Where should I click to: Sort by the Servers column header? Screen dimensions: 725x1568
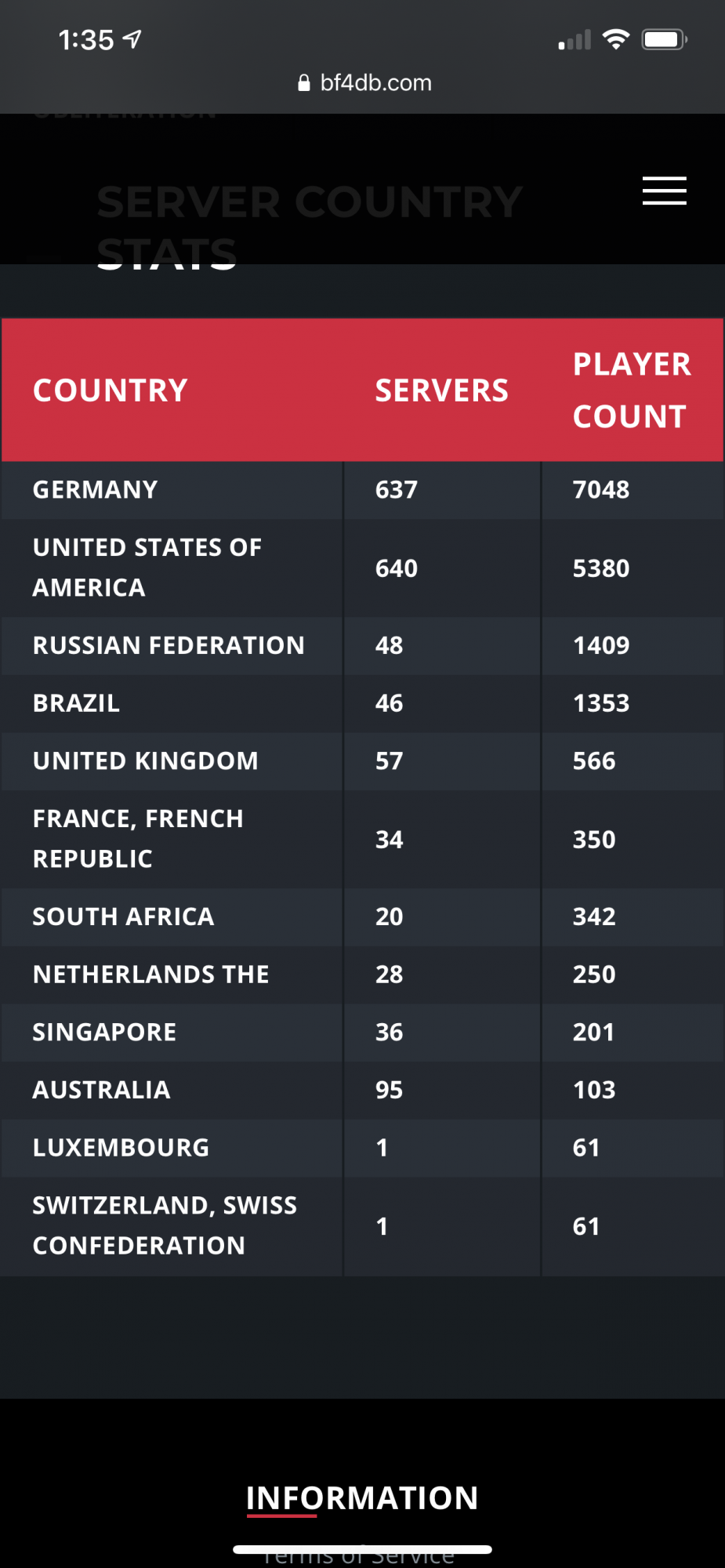(441, 390)
